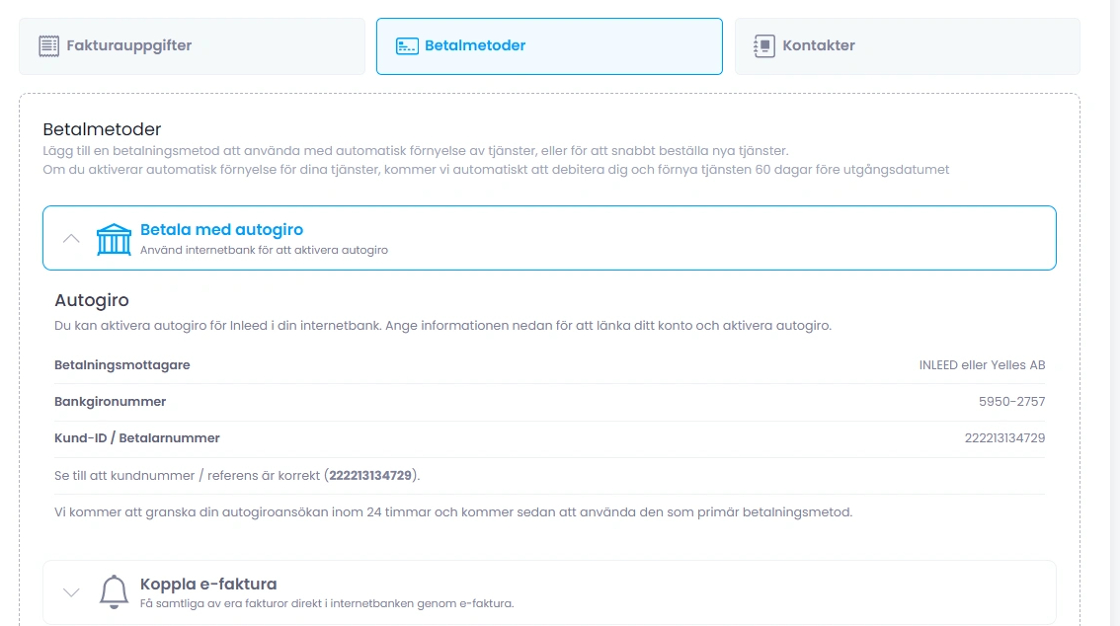Expand the Koppla e-faktura chevron
The width and height of the screenshot is (1120, 626).
pyautogui.click(x=71, y=592)
